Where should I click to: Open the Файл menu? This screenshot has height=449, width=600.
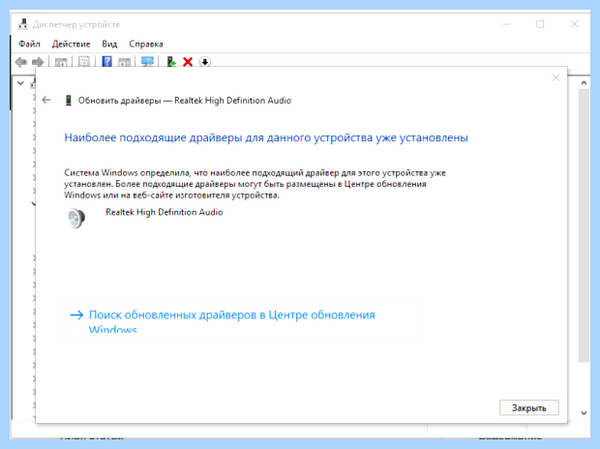coord(29,44)
